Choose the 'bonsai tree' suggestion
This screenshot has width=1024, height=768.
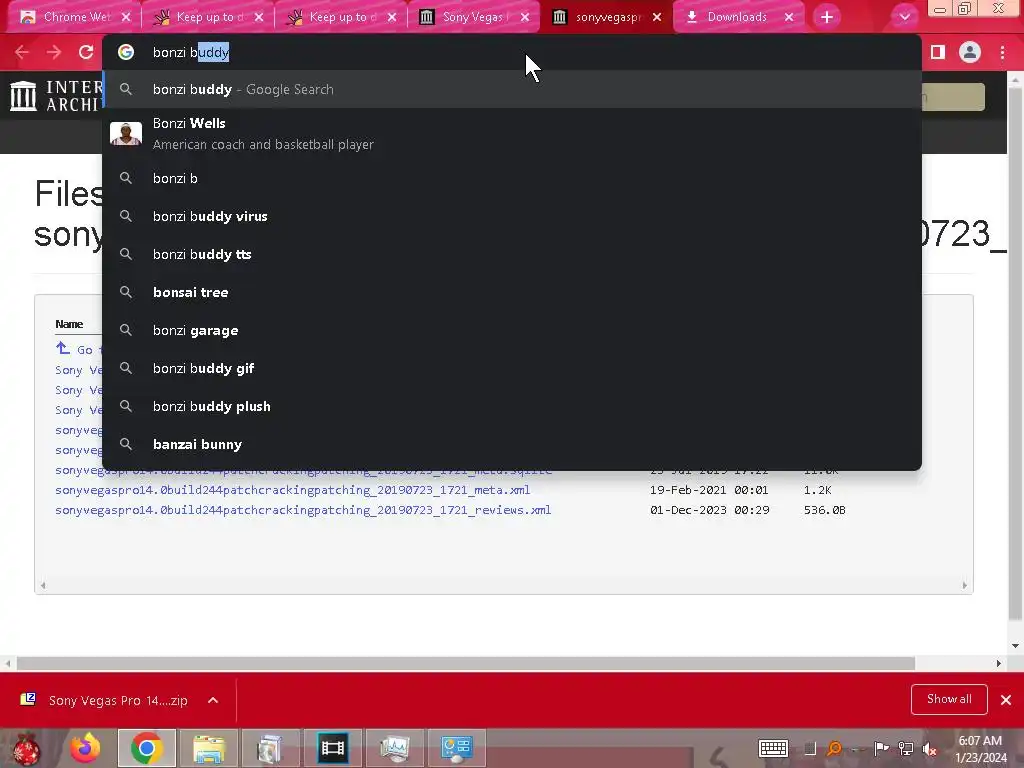[512, 292]
